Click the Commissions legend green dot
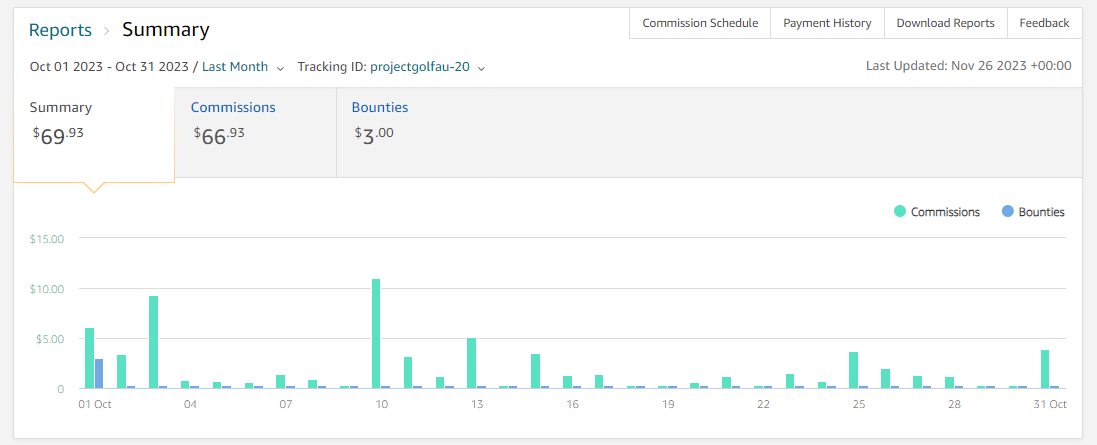 click(x=900, y=211)
